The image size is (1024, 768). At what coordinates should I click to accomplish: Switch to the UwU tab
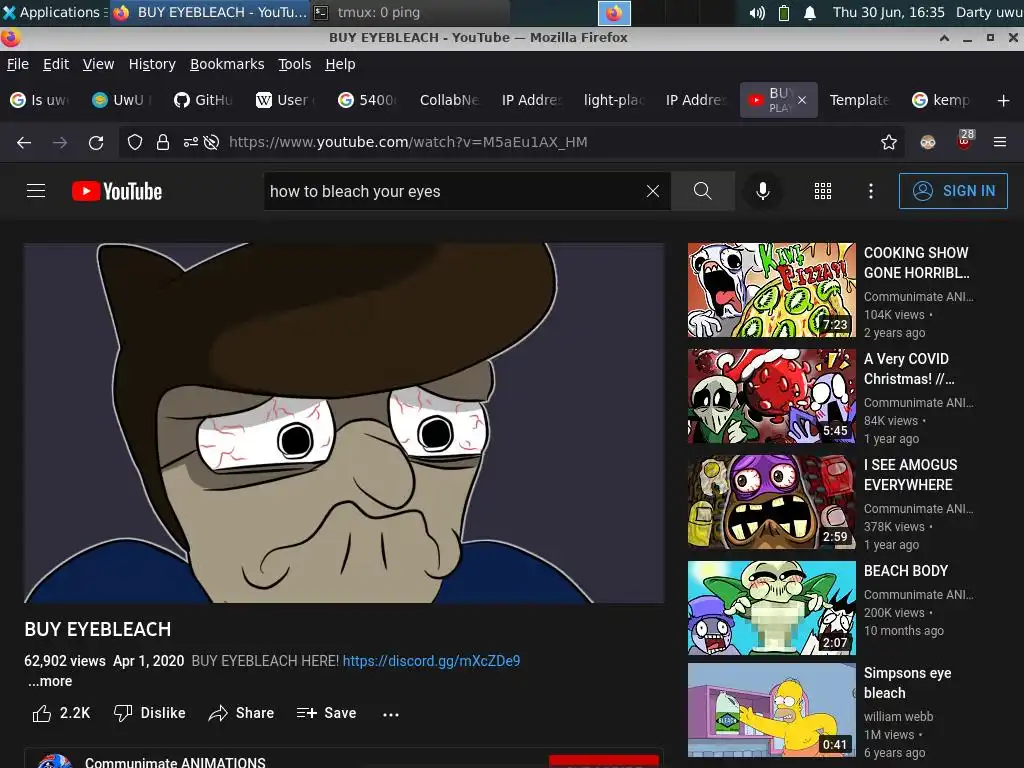point(121,100)
